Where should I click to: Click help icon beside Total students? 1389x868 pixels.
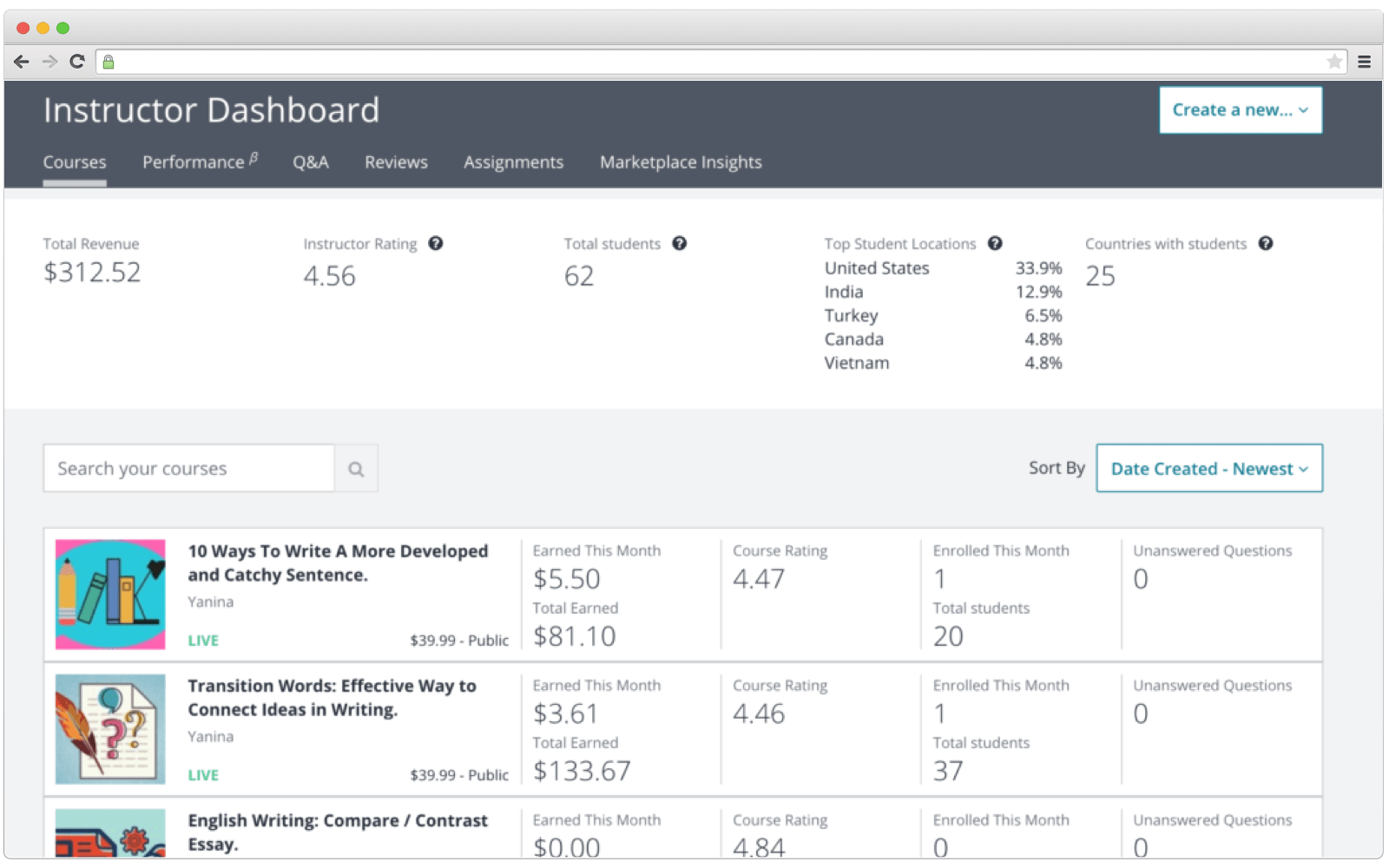point(680,244)
